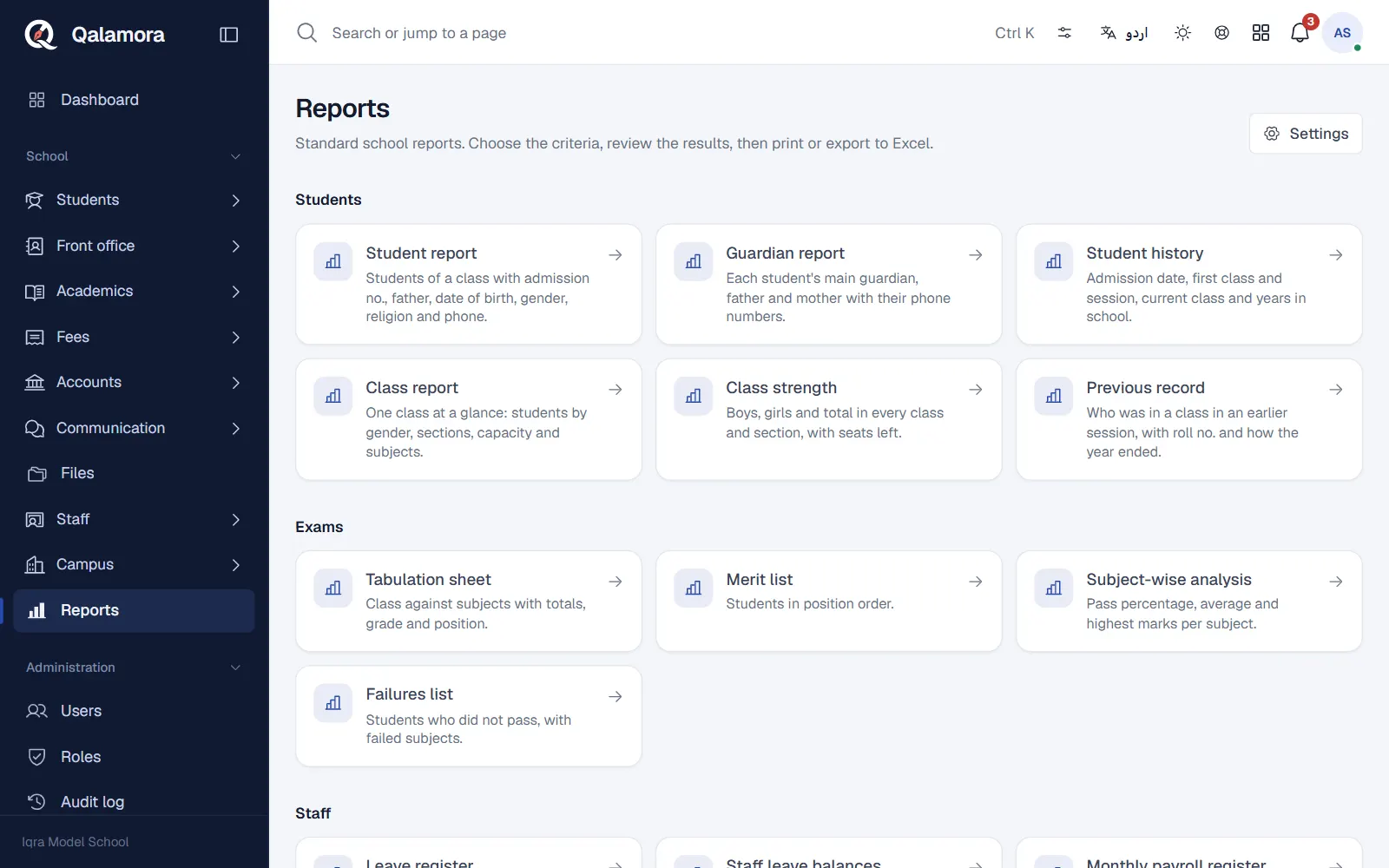Open Users in the sidebar

[x=135, y=711]
